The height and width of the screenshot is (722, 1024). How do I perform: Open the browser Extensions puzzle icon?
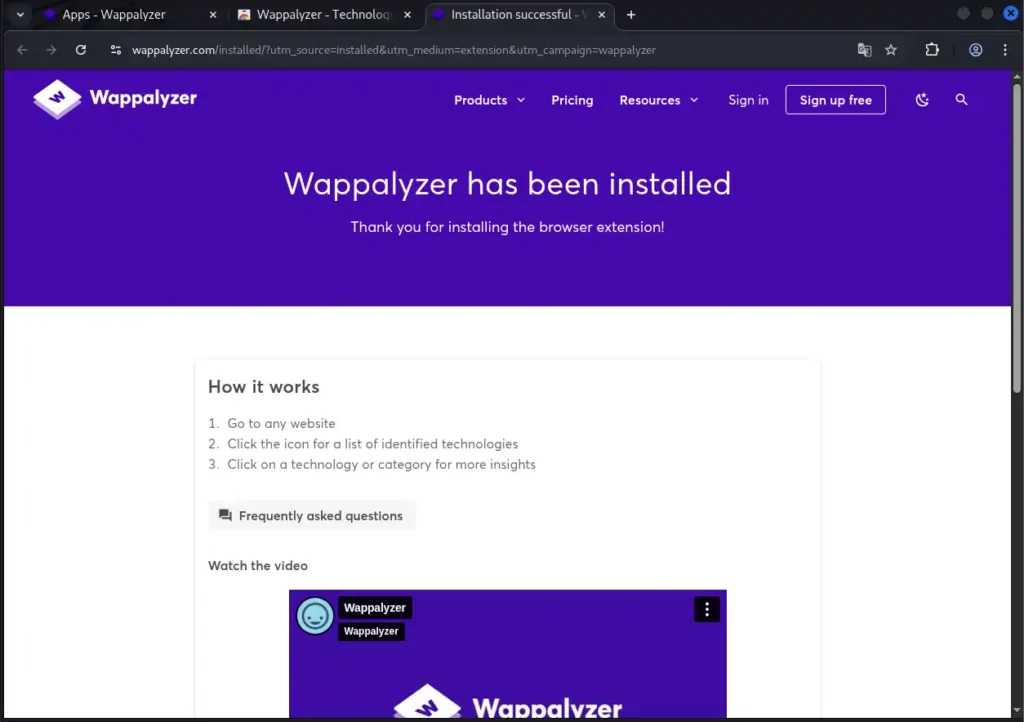coord(932,50)
